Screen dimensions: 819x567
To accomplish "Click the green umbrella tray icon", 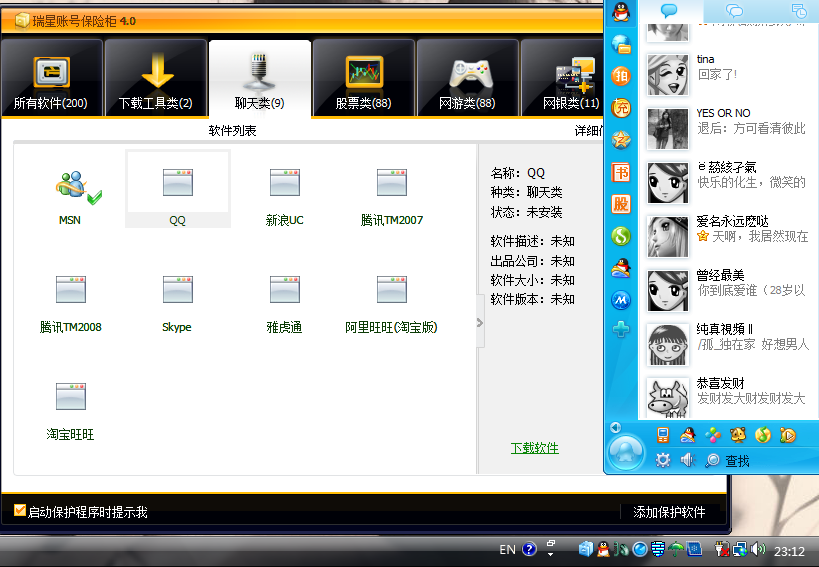I will [x=675, y=549].
